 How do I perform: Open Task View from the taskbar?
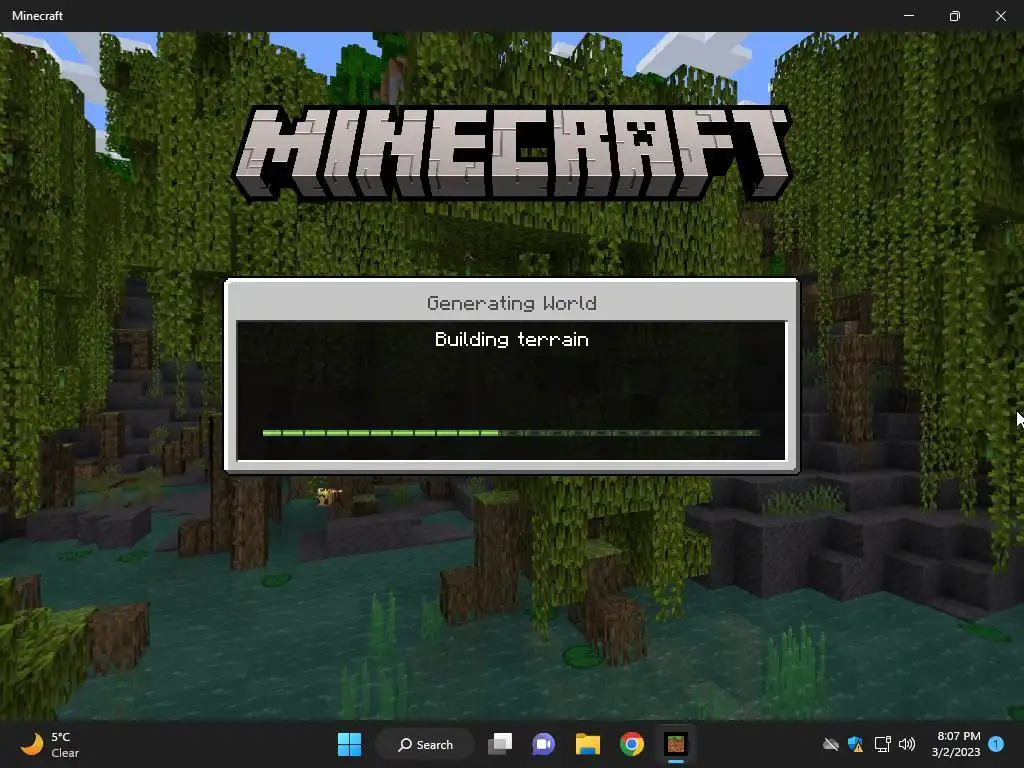click(x=500, y=744)
